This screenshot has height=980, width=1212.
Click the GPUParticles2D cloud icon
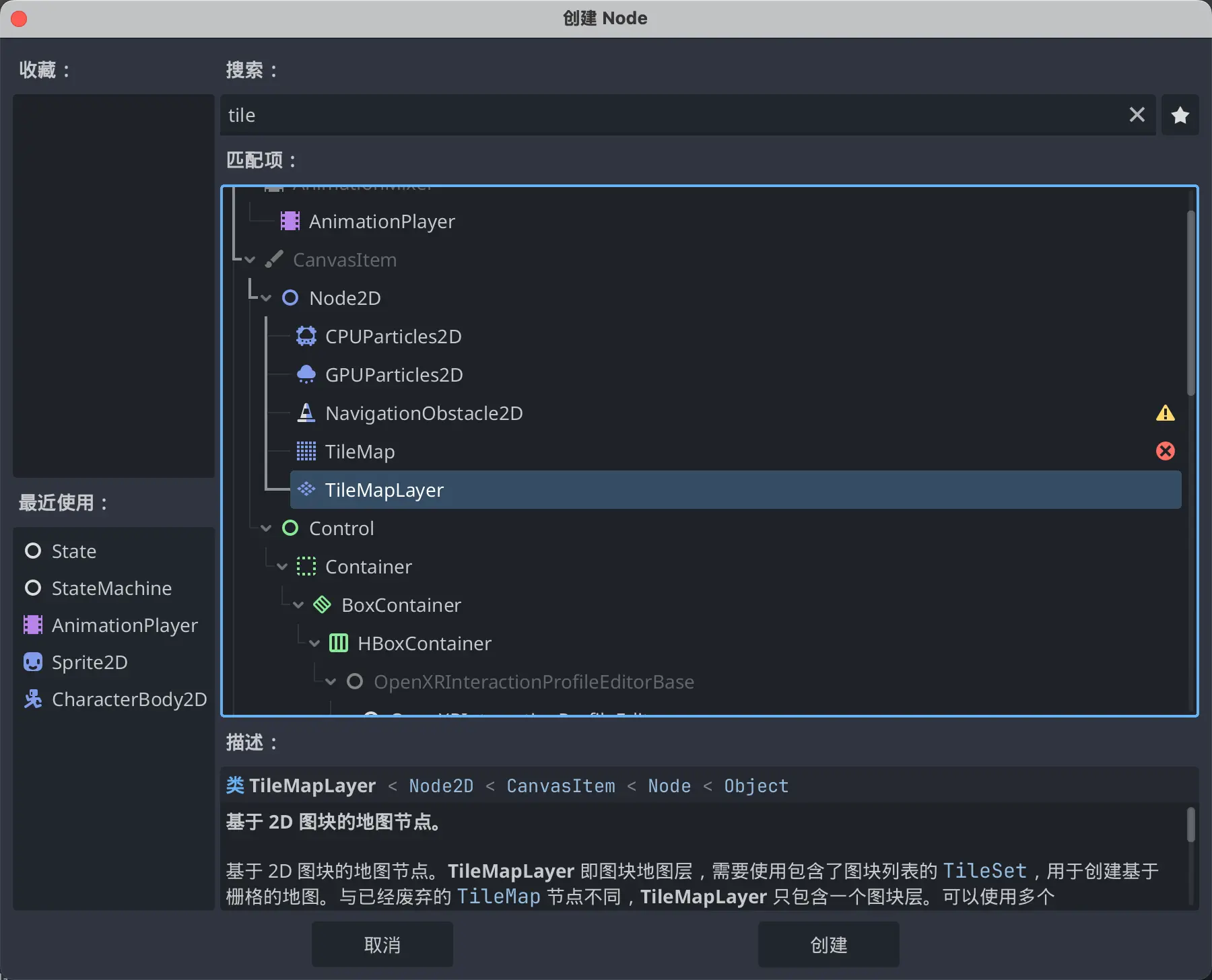tap(306, 375)
